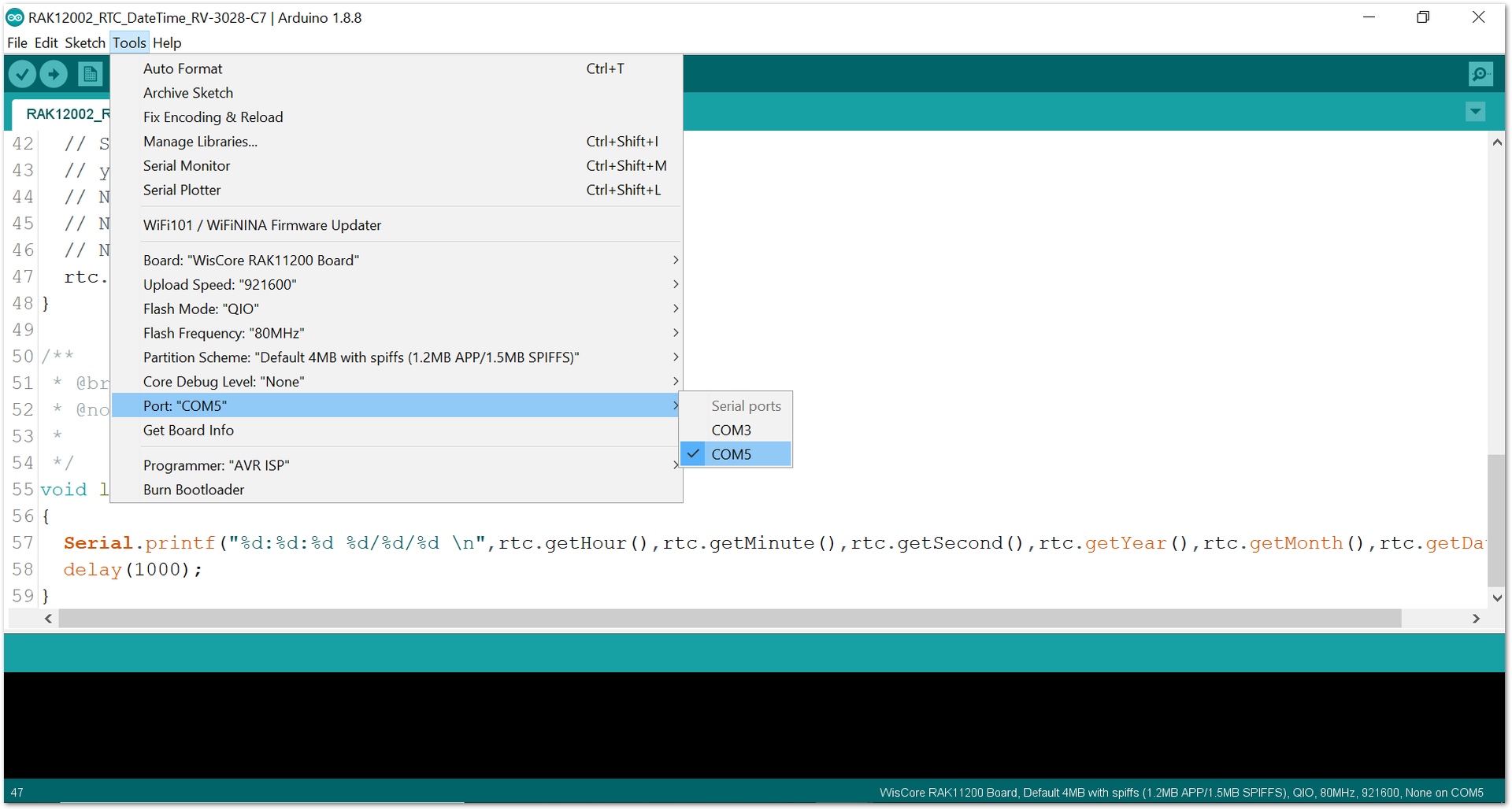Click rtc.getMonth() in line 57
This screenshot has width=1512, height=810.
[1284, 543]
